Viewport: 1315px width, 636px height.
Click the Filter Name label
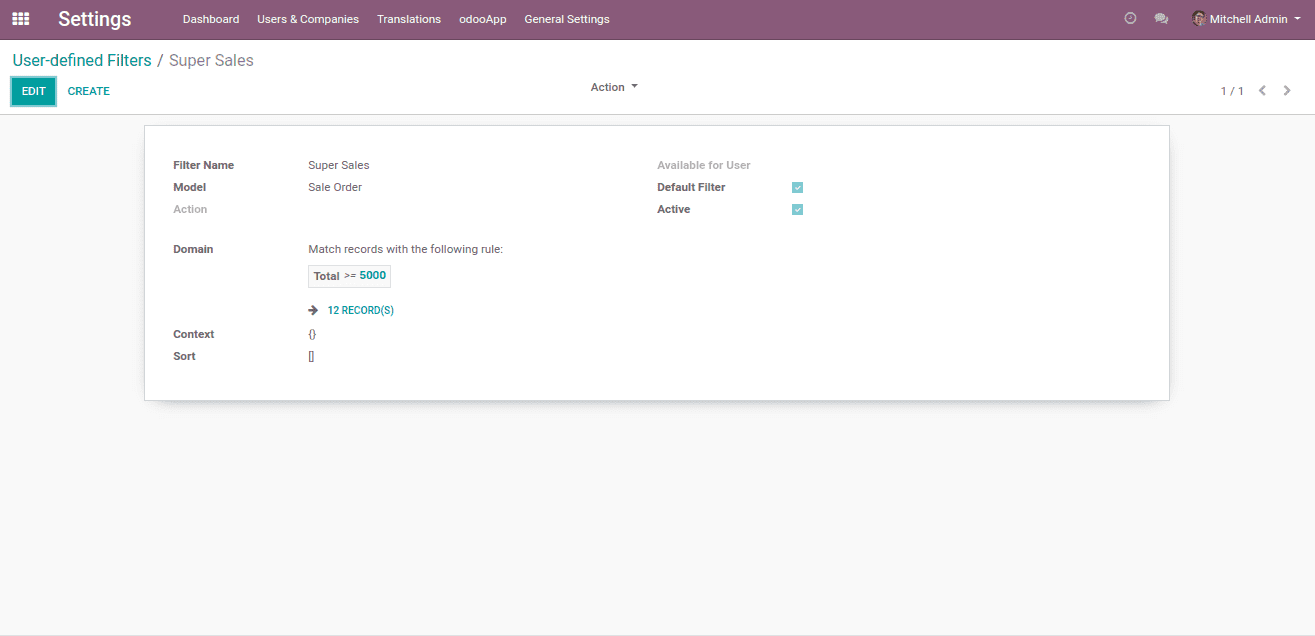pyautogui.click(x=203, y=166)
